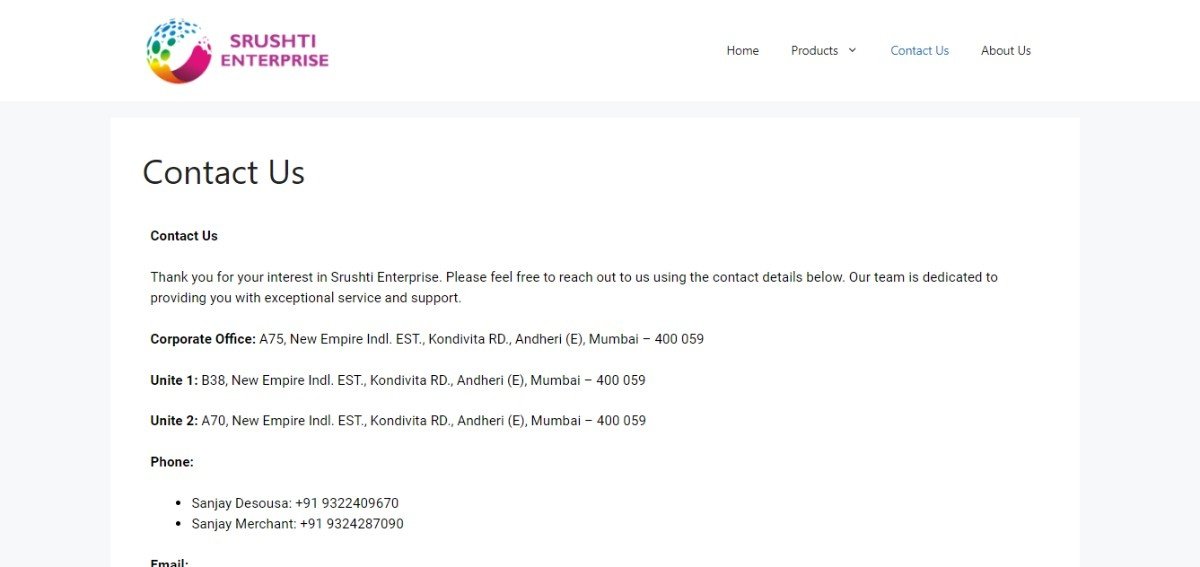Go to the Home page
Image resolution: width=1200 pixels, height=567 pixels.
pyautogui.click(x=742, y=51)
